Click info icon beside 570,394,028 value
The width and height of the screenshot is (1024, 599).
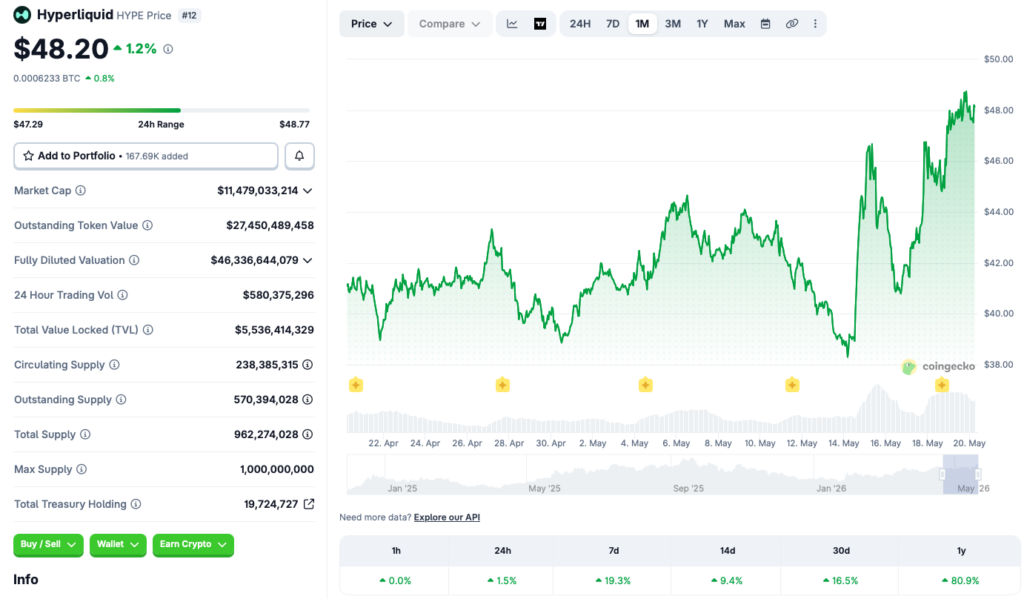point(308,400)
